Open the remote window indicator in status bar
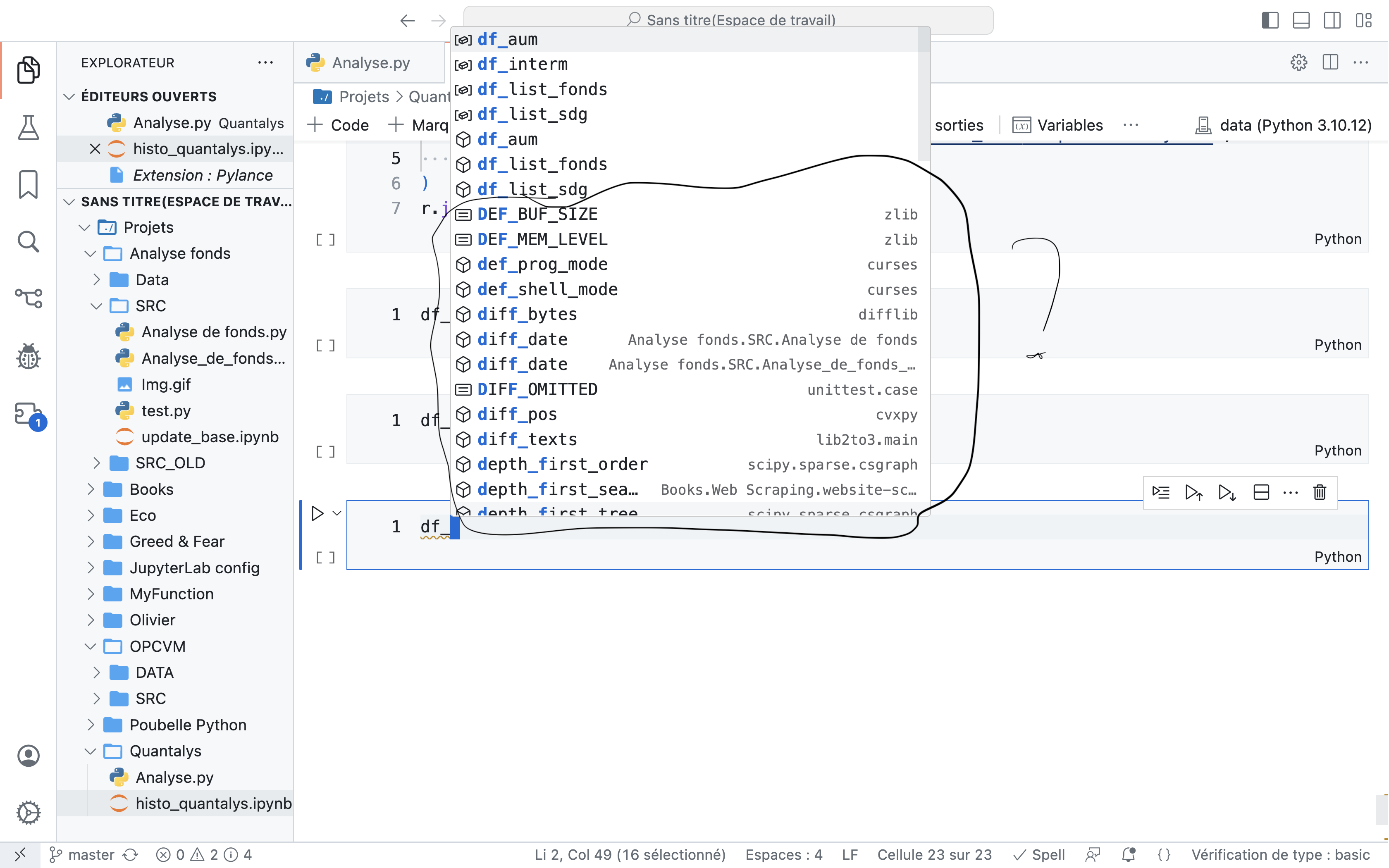The width and height of the screenshot is (1389, 868). pos(19,855)
